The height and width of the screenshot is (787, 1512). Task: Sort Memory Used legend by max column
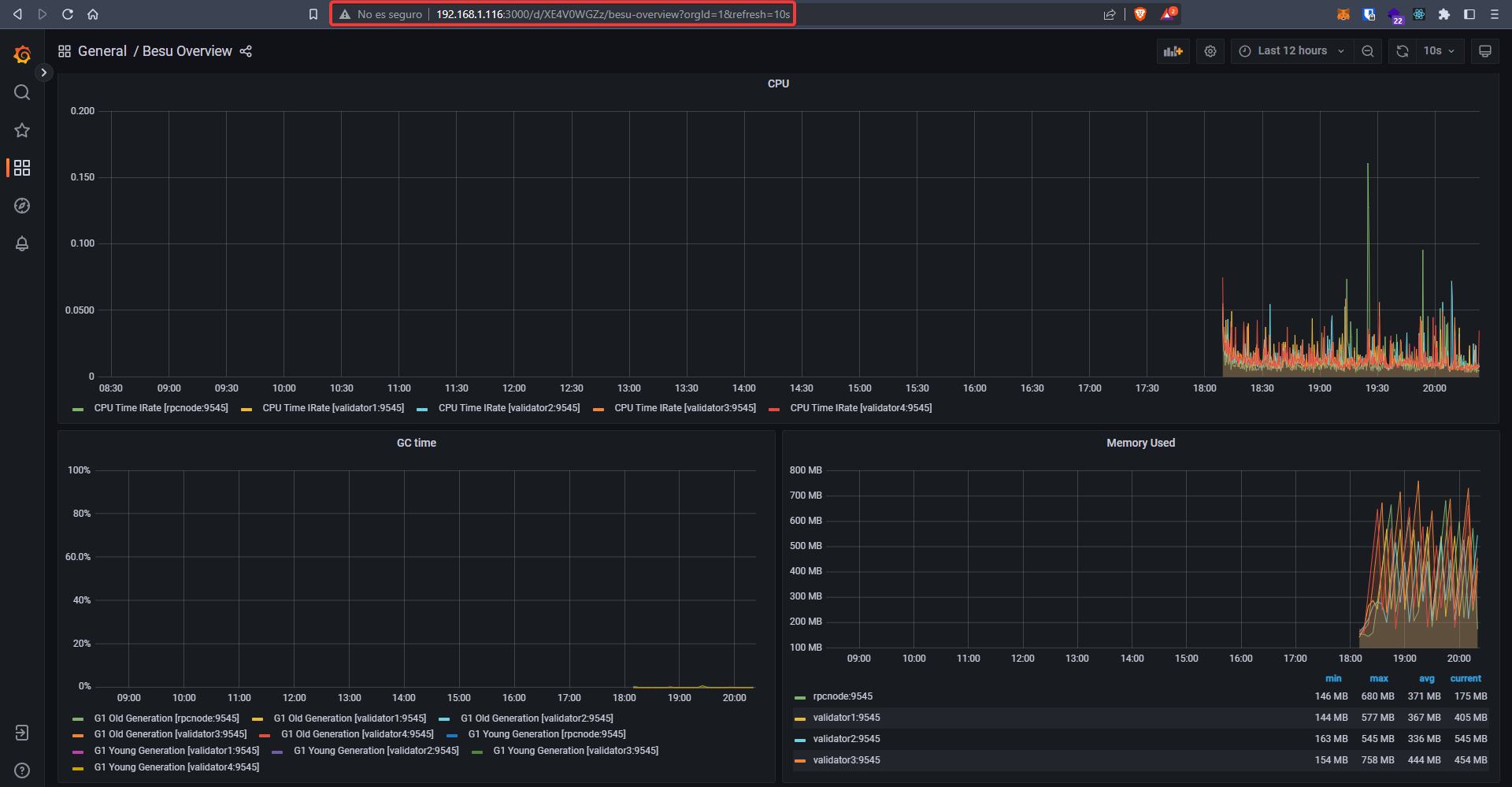(x=1378, y=678)
